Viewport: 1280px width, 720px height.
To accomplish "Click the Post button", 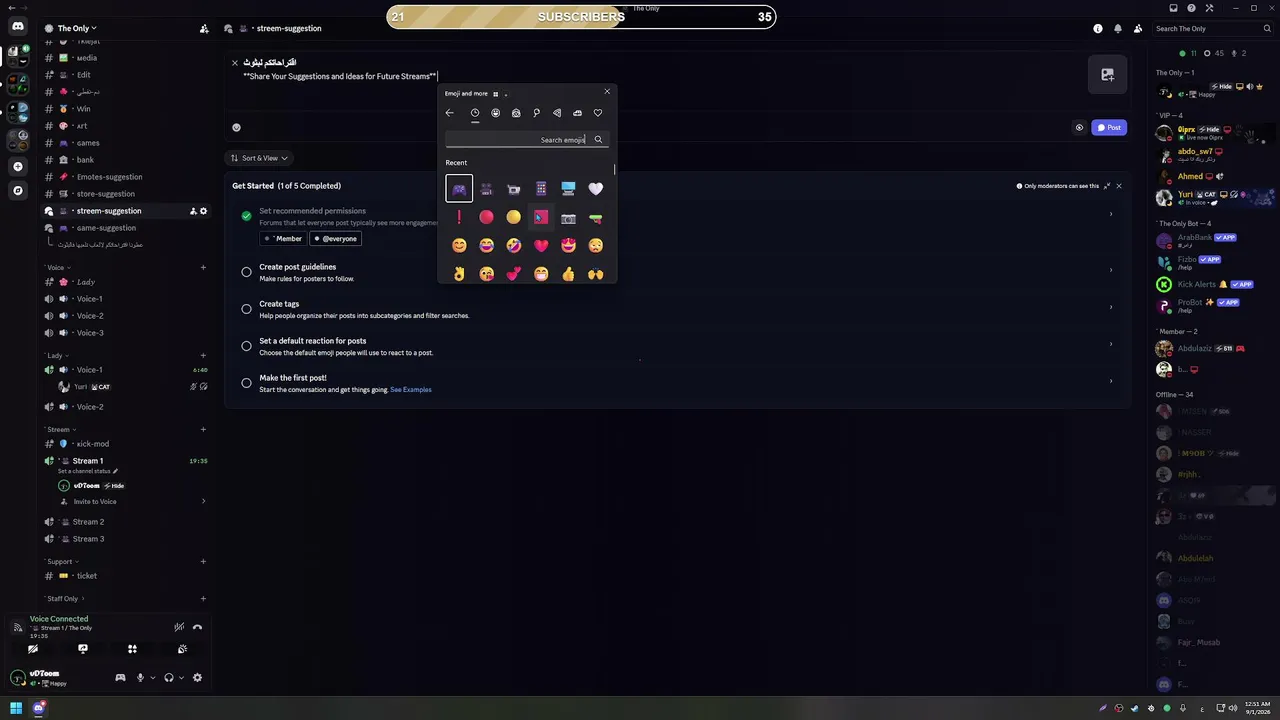I will pyautogui.click(x=1109, y=127).
